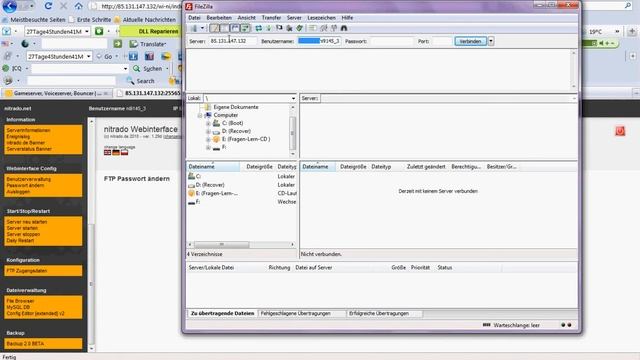Click the browser back button
Screen dimensions: 640x360
(x=9, y=6)
